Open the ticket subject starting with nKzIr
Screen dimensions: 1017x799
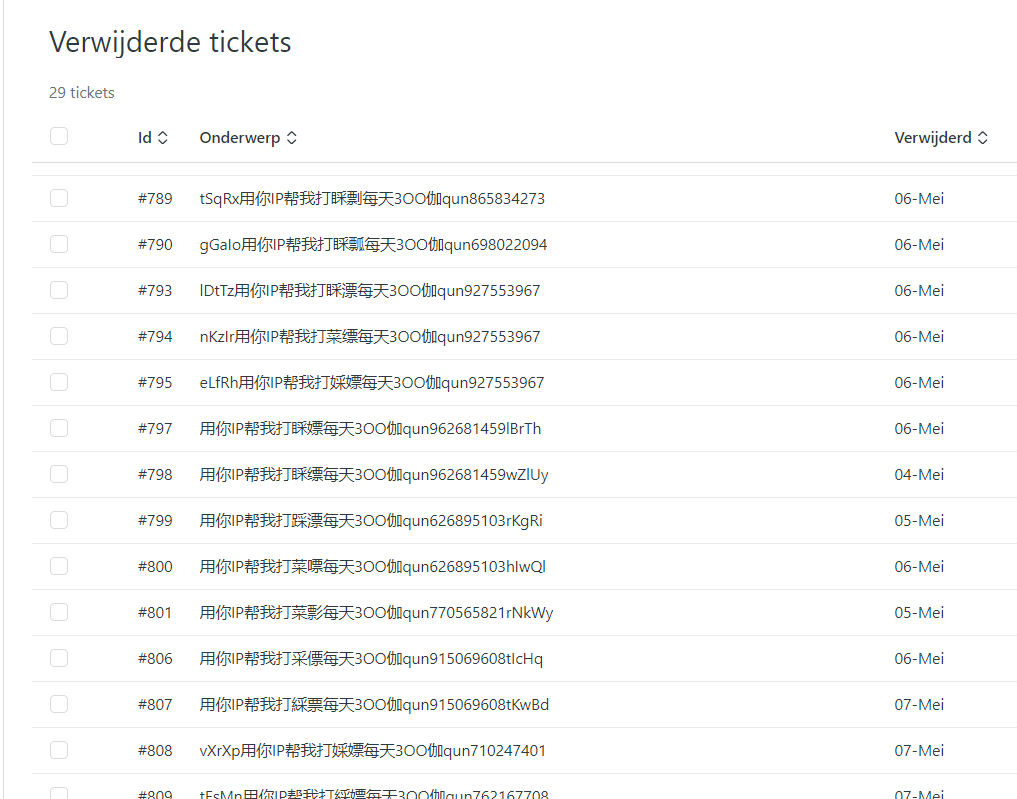click(x=370, y=337)
